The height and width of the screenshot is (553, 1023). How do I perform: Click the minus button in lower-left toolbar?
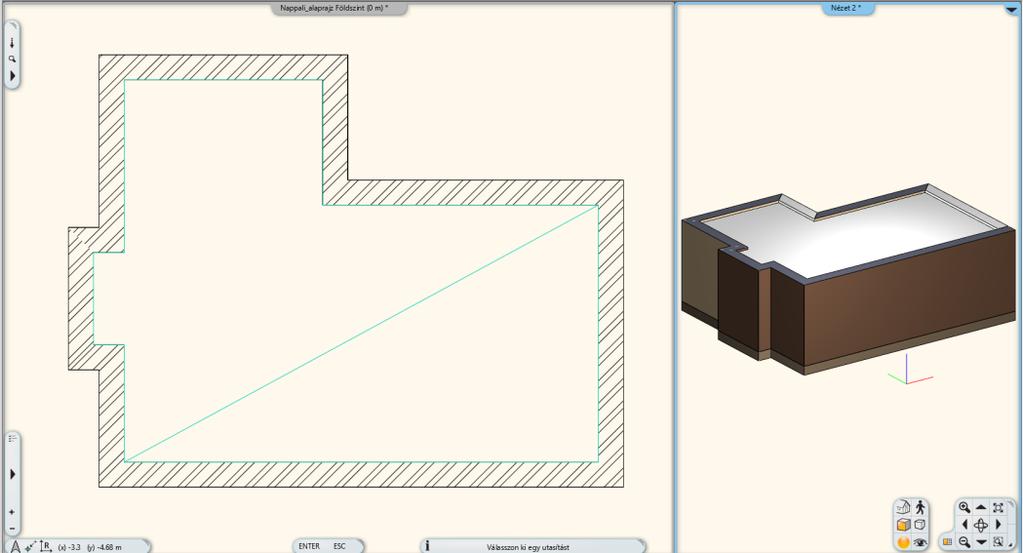pyautogui.click(x=12, y=528)
